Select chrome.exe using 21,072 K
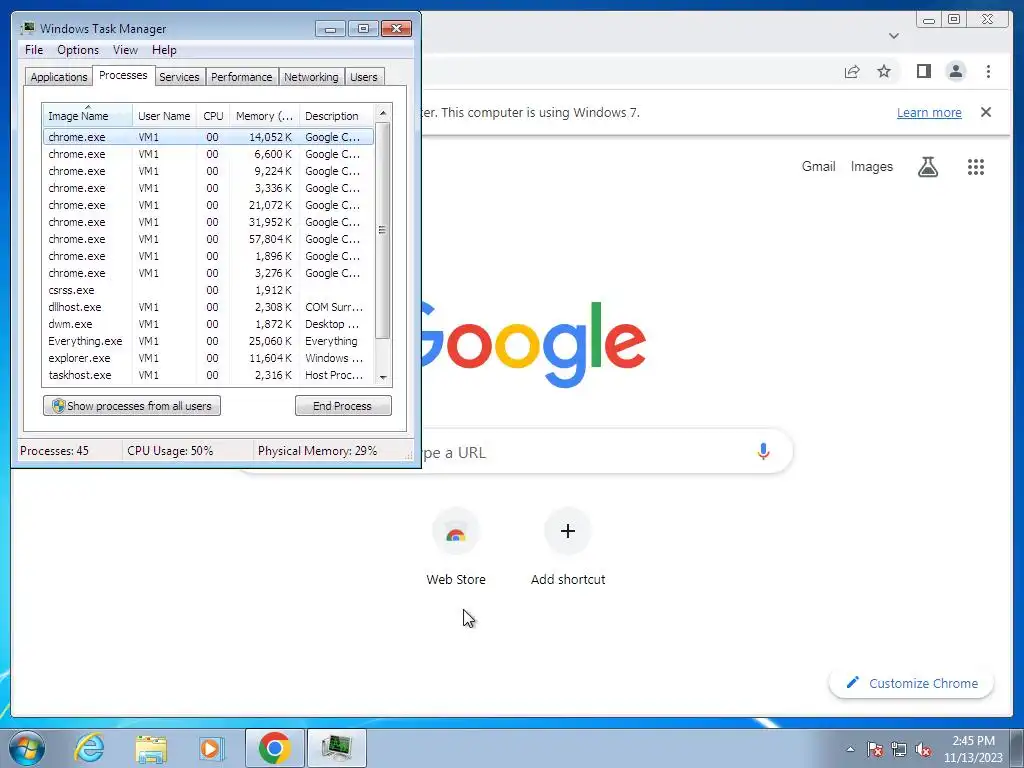The image size is (1024, 768). click(208, 205)
